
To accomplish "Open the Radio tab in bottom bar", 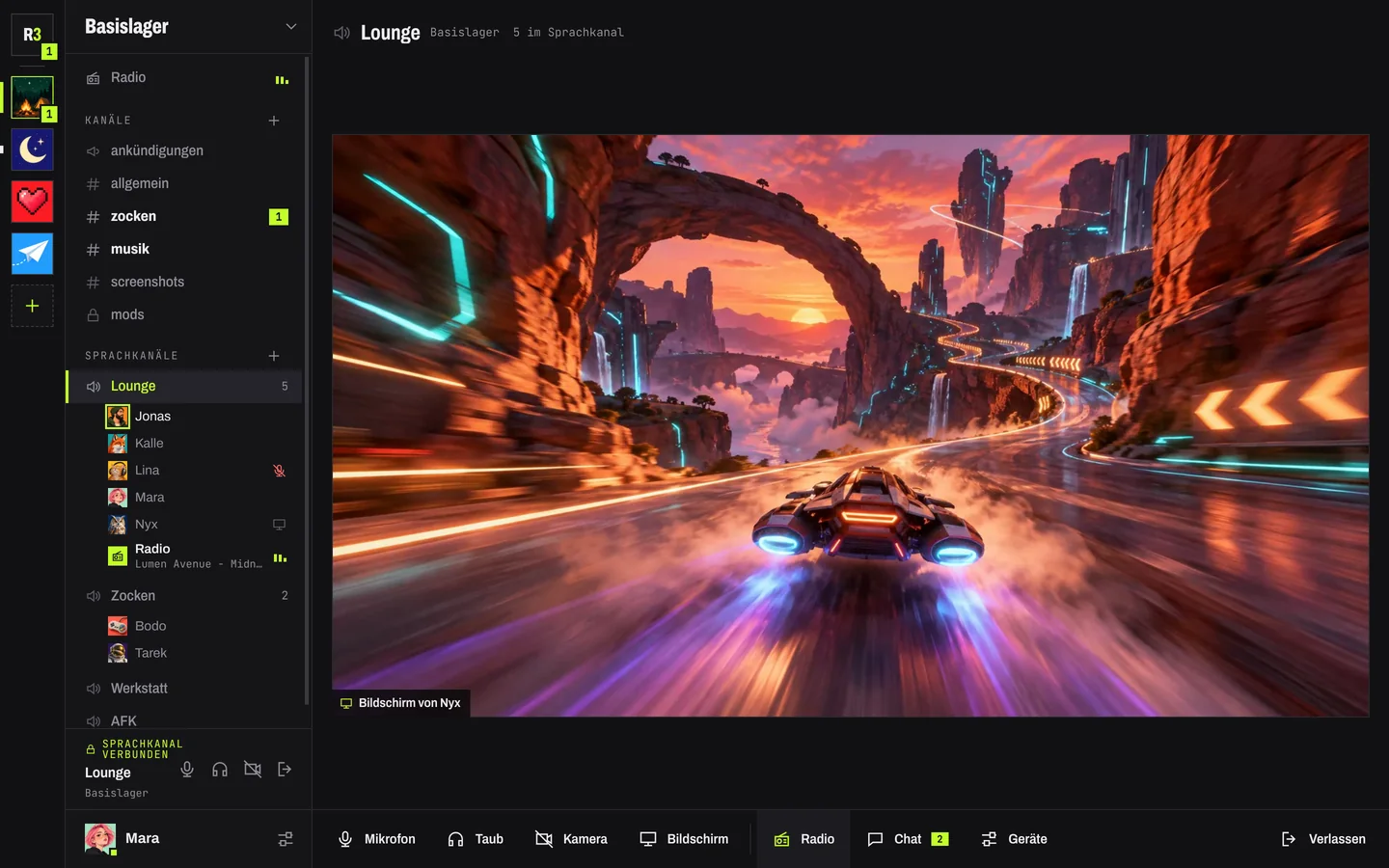I will (x=803, y=839).
